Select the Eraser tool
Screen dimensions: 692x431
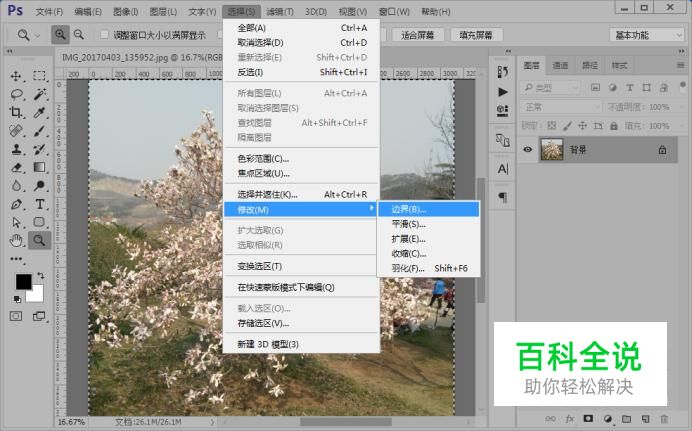pyautogui.click(x=16, y=167)
